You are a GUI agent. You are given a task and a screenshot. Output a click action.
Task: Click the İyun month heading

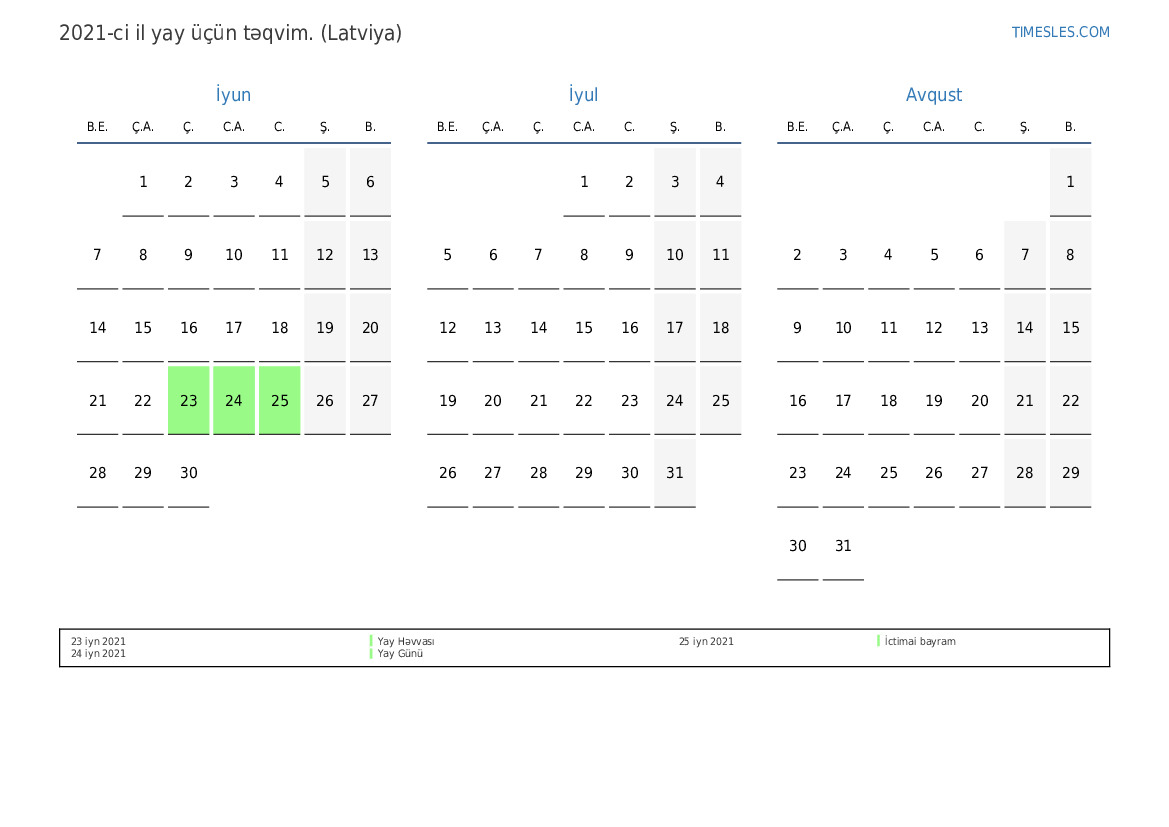(x=233, y=95)
